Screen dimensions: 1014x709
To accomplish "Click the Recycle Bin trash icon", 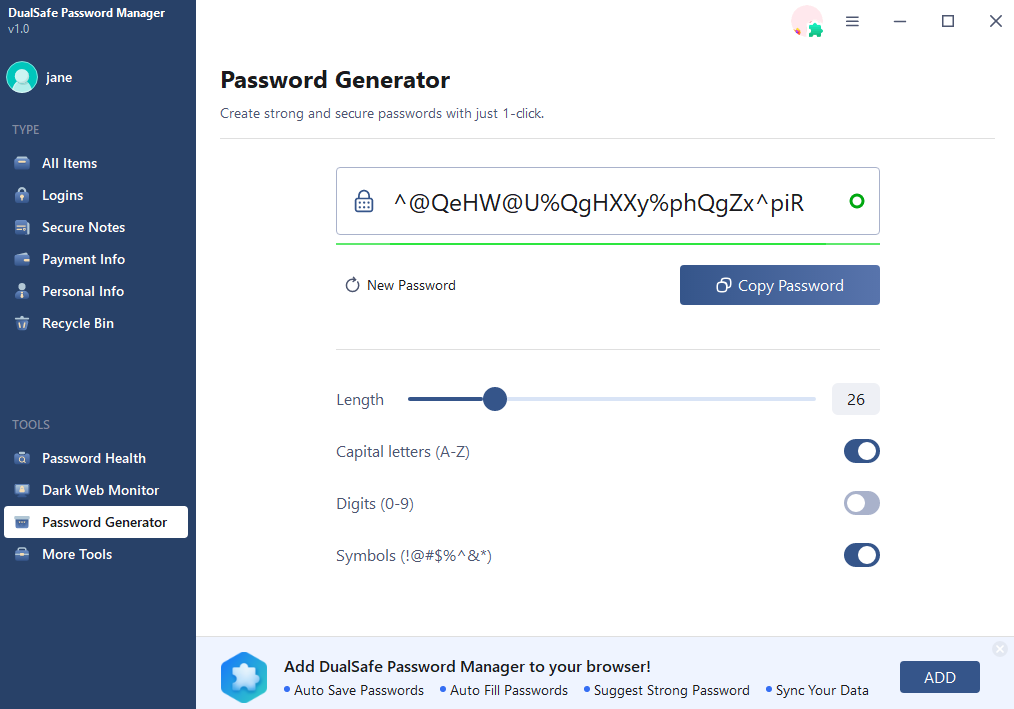I will click(x=22, y=323).
